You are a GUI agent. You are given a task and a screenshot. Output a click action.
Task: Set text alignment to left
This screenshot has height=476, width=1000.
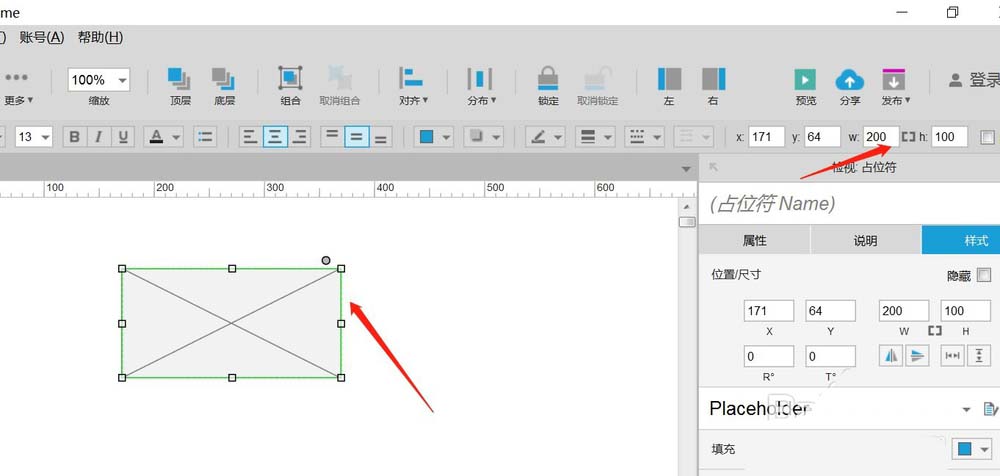(x=251, y=137)
